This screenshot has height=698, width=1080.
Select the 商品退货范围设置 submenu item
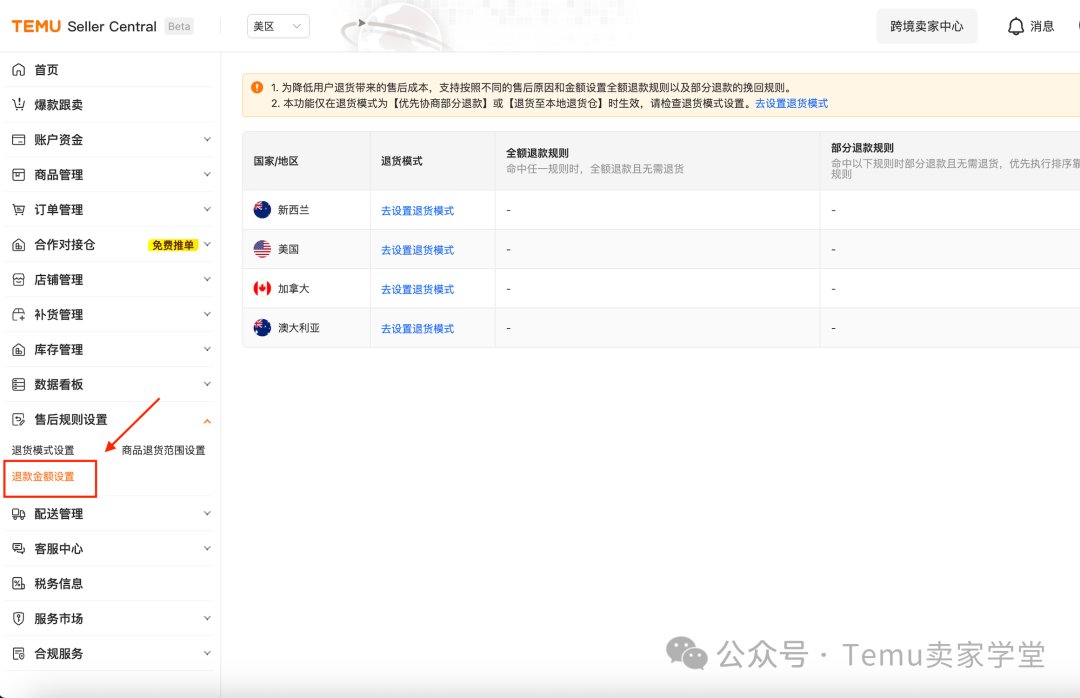(x=163, y=451)
